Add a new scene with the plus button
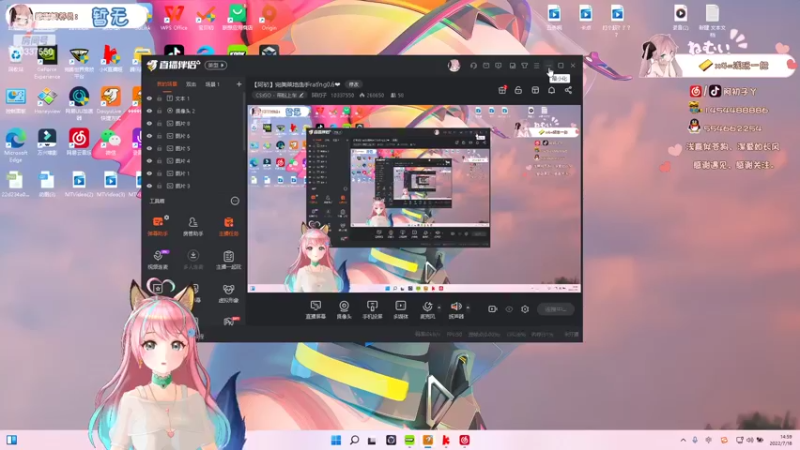The width and height of the screenshot is (800, 450). [x=239, y=84]
